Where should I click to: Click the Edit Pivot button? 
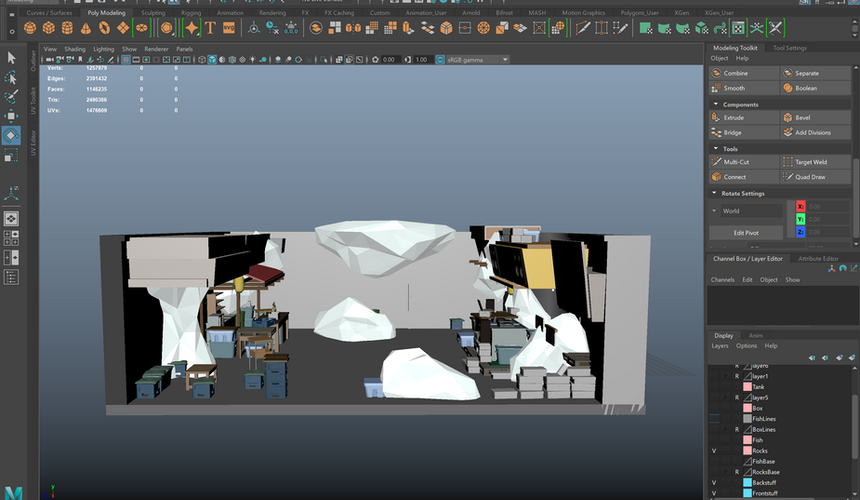pyautogui.click(x=746, y=232)
